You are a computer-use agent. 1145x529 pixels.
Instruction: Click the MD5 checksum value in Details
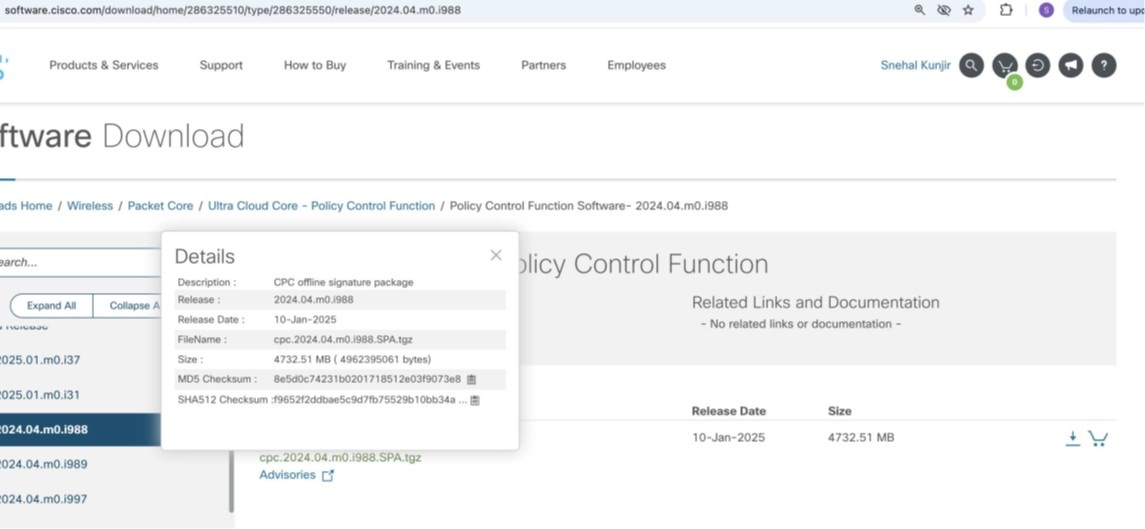click(x=367, y=379)
